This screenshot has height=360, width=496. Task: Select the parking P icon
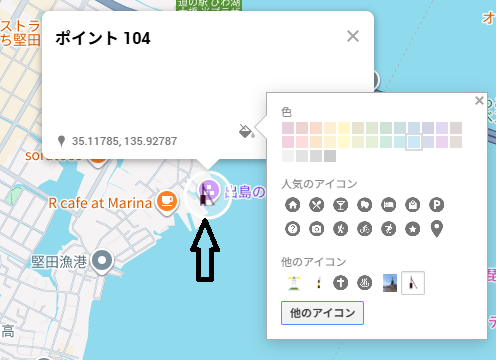[x=437, y=205]
